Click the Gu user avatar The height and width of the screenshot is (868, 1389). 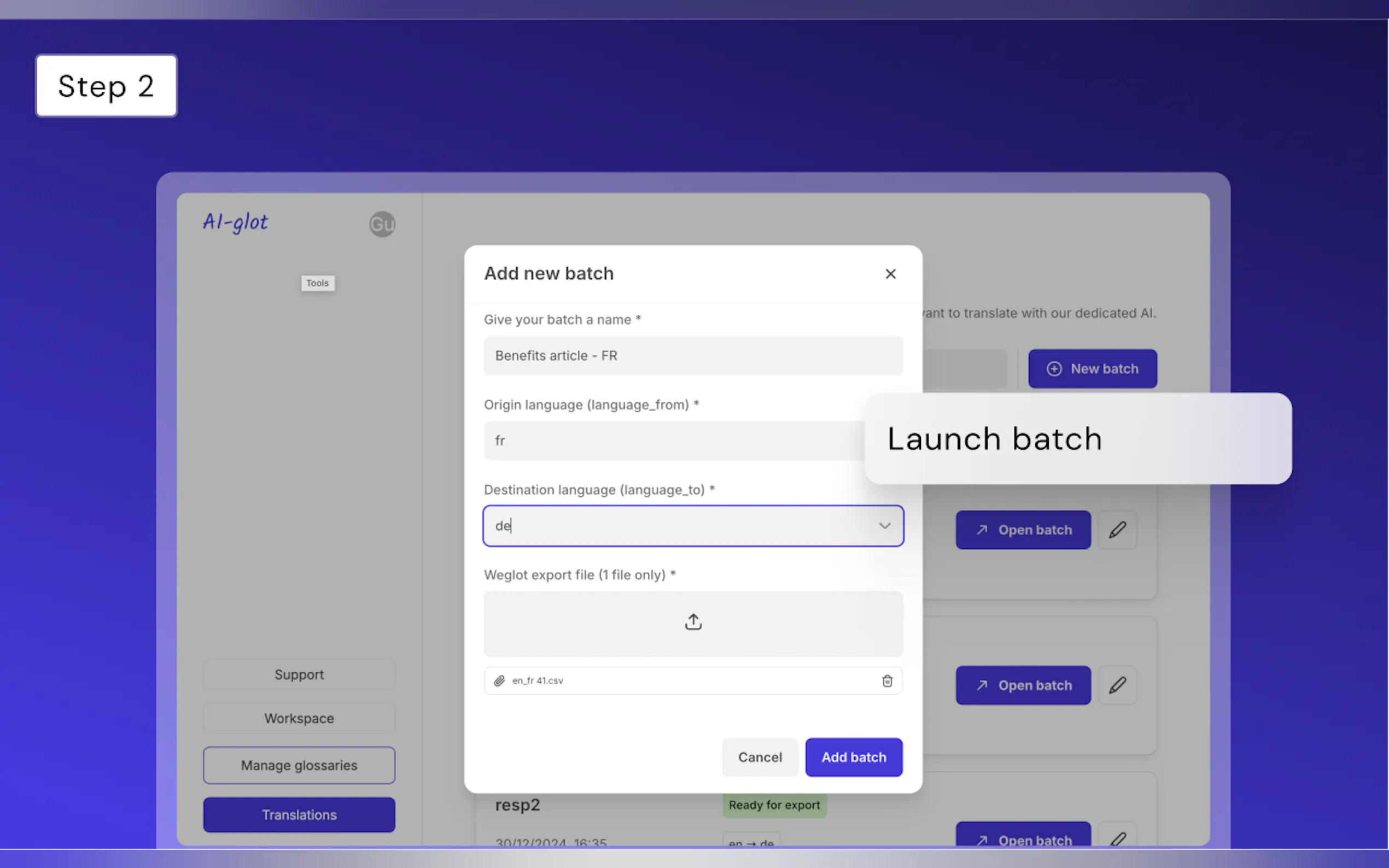tap(382, 224)
